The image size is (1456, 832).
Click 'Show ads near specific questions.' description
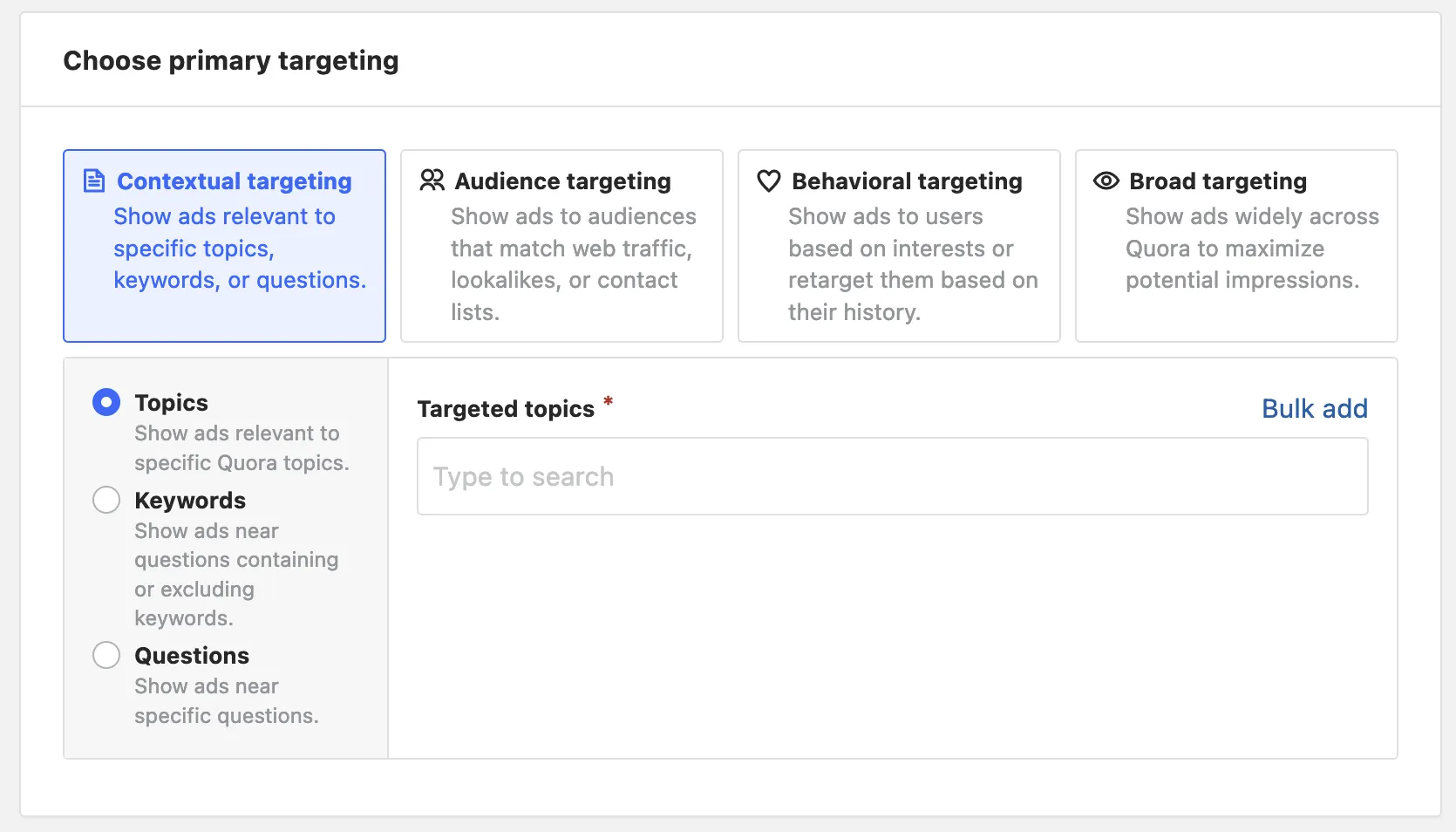tap(227, 701)
